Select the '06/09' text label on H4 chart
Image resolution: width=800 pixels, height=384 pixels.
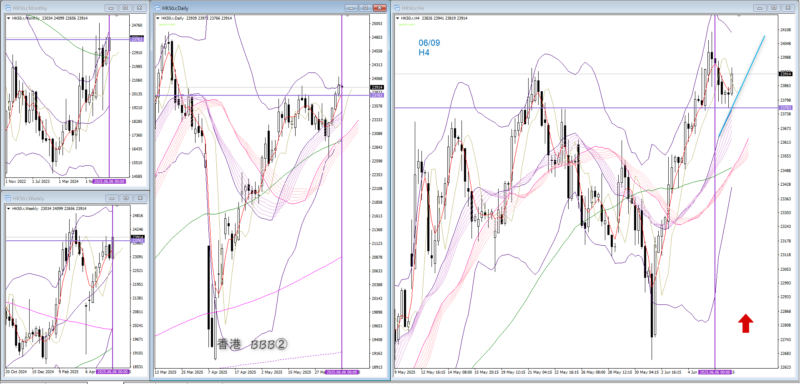pyautogui.click(x=429, y=43)
